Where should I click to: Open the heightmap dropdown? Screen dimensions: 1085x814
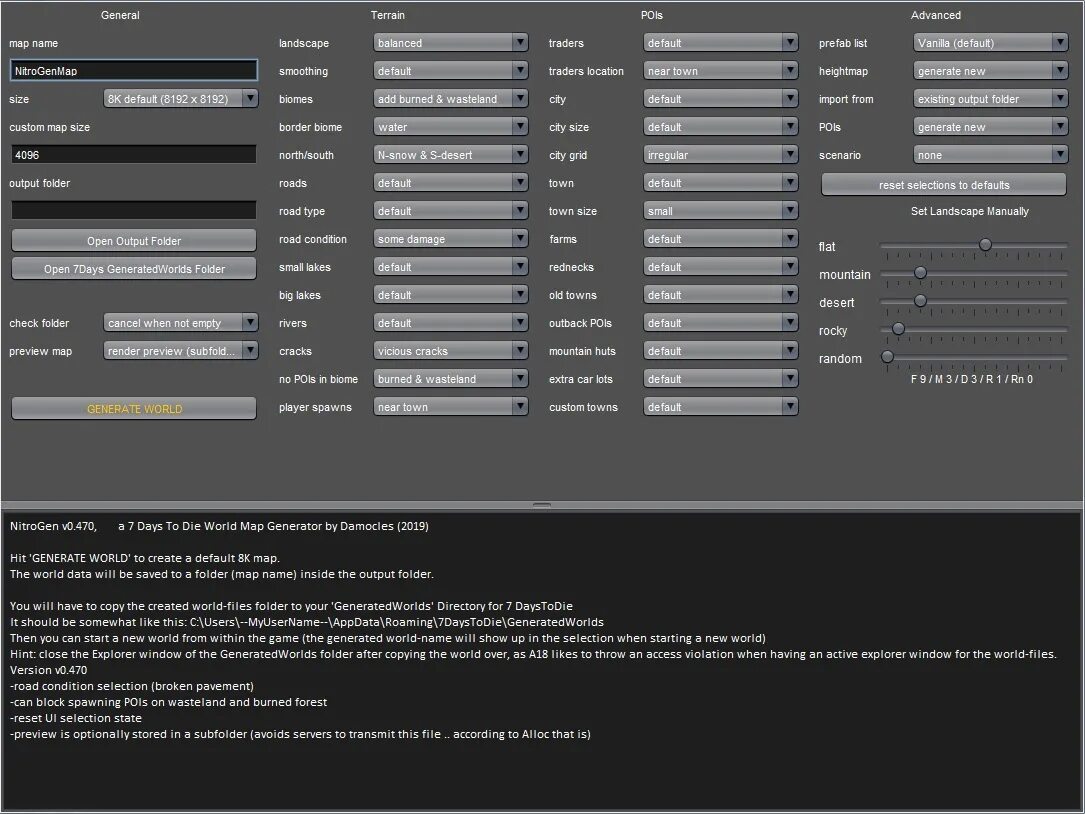(x=990, y=71)
